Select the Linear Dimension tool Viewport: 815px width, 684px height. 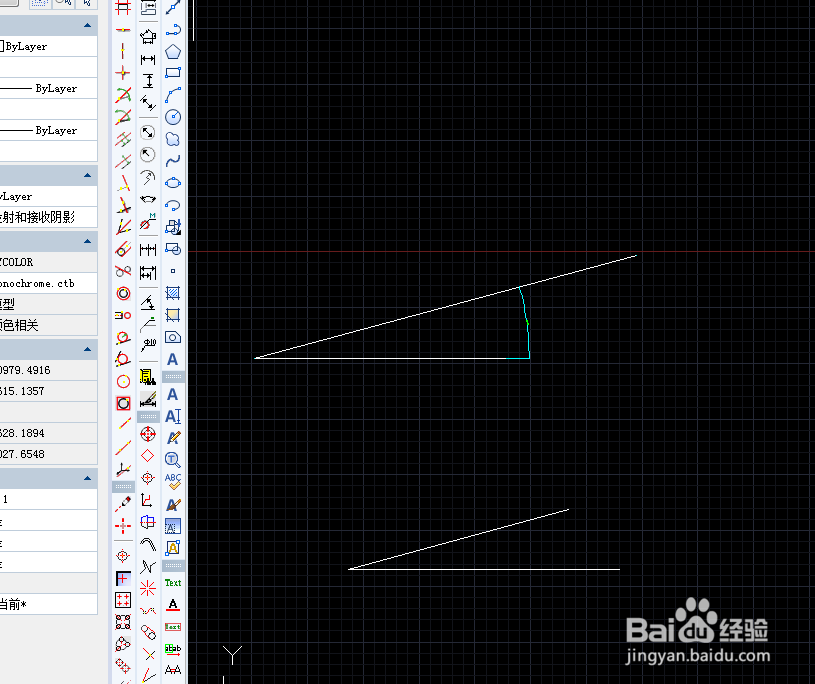pos(148,59)
